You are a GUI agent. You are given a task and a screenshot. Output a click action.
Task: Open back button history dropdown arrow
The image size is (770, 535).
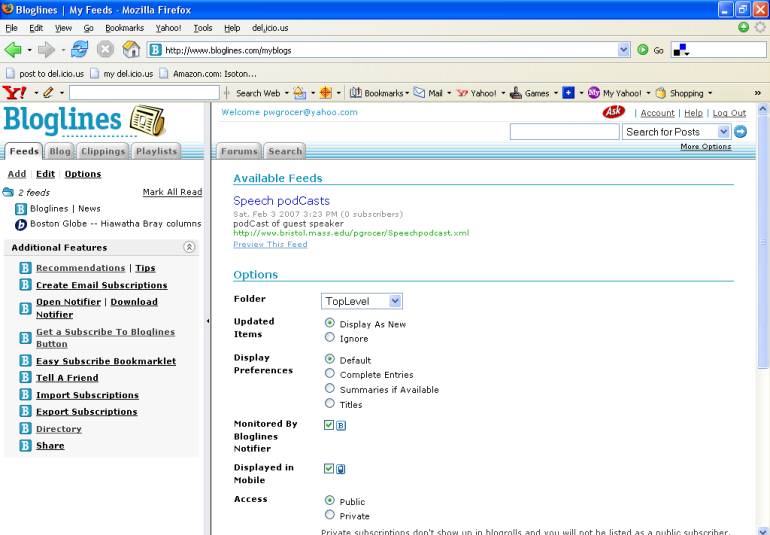click(29, 50)
